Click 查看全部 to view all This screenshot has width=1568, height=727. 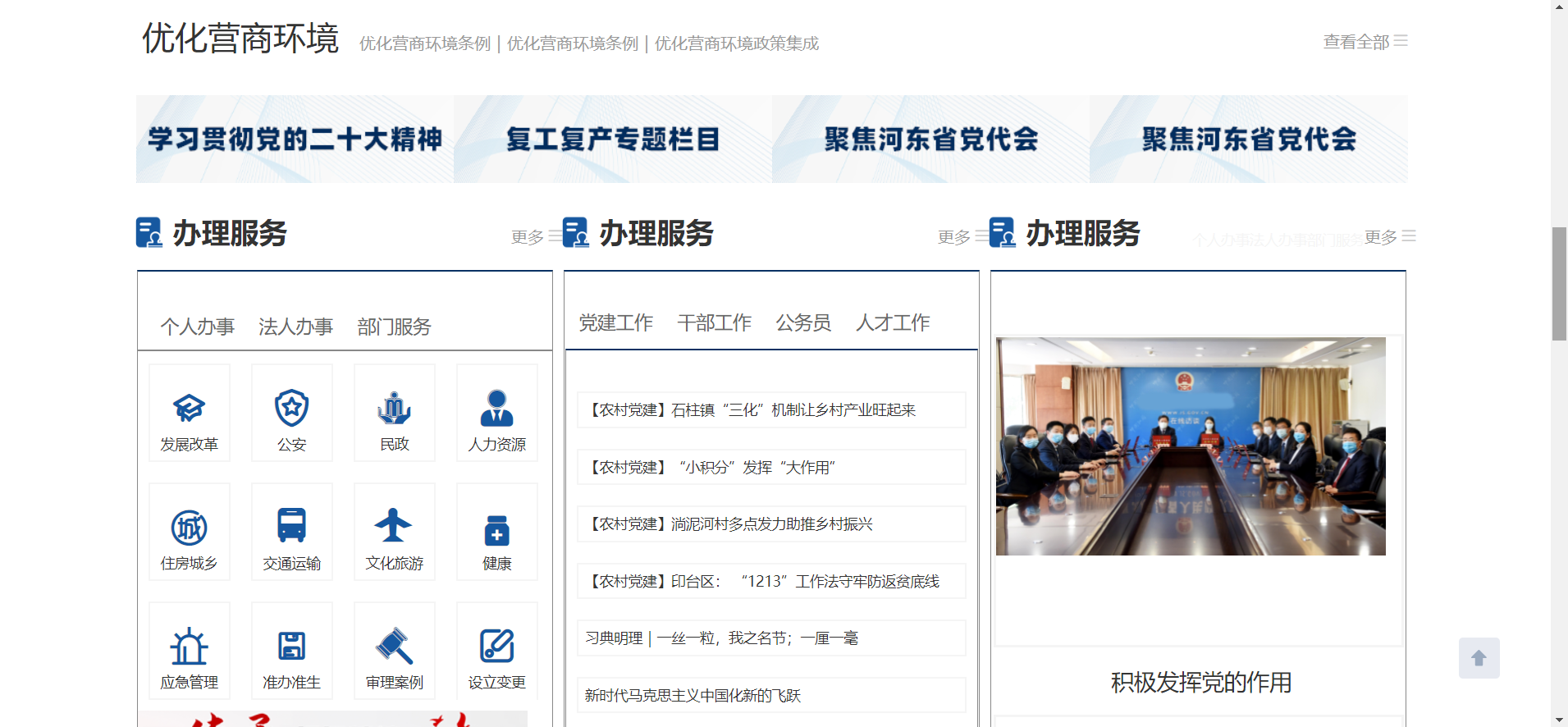(1365, 42)
